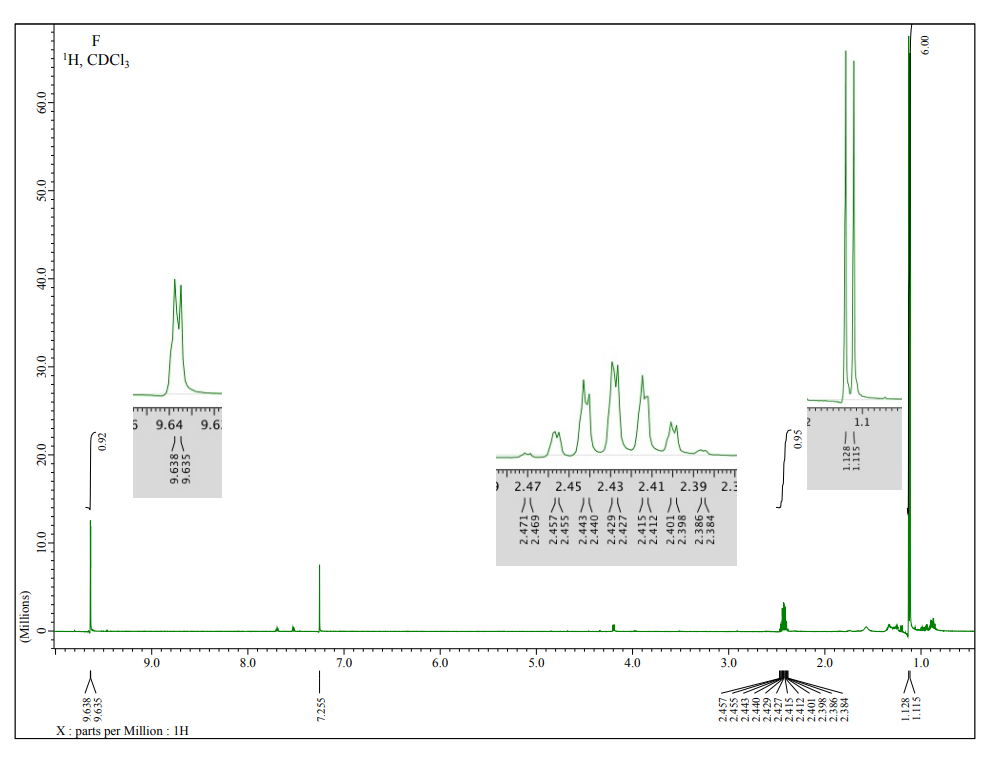This screenshot has height=759, width=997.
Task: Click the 60.0 y-axis tick label
Action: coord(41,102)
